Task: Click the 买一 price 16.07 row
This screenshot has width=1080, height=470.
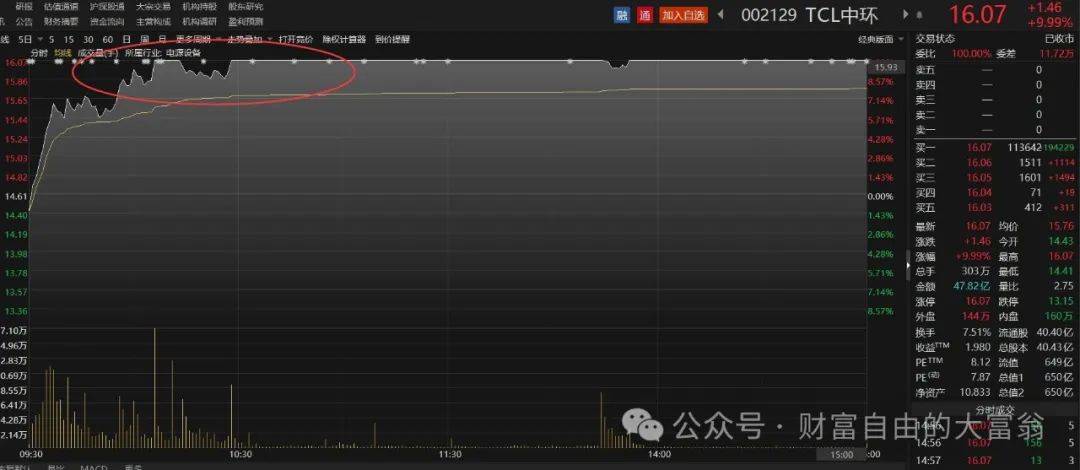Action: tap(994, 147)
